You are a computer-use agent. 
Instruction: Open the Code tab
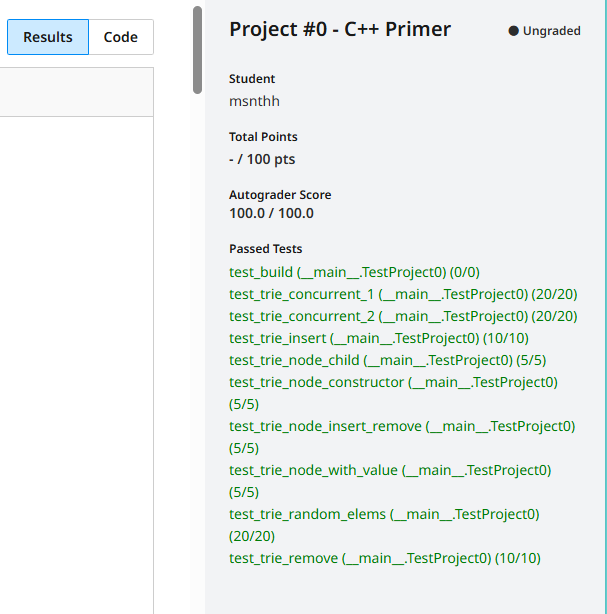pyautogui.click(x=121, y=37)
